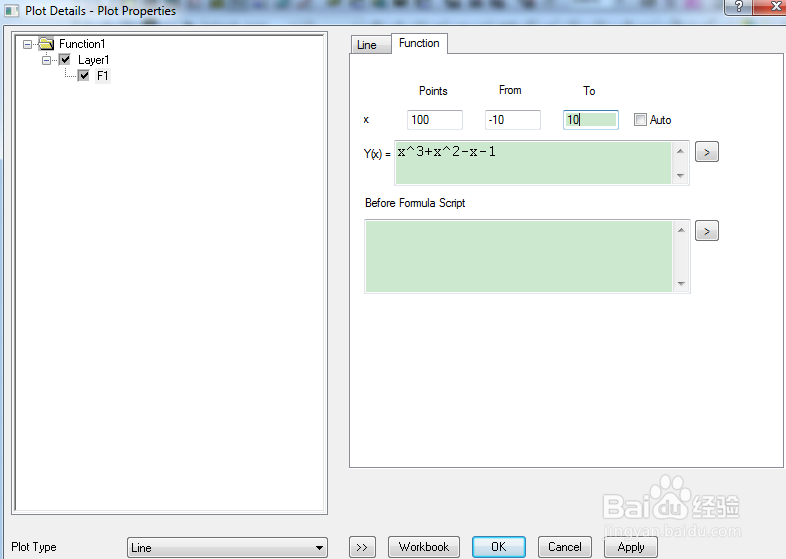Viewport: 786px width, 559px height.
Task: Enable the Auto range checkbox
Action: 640,120
